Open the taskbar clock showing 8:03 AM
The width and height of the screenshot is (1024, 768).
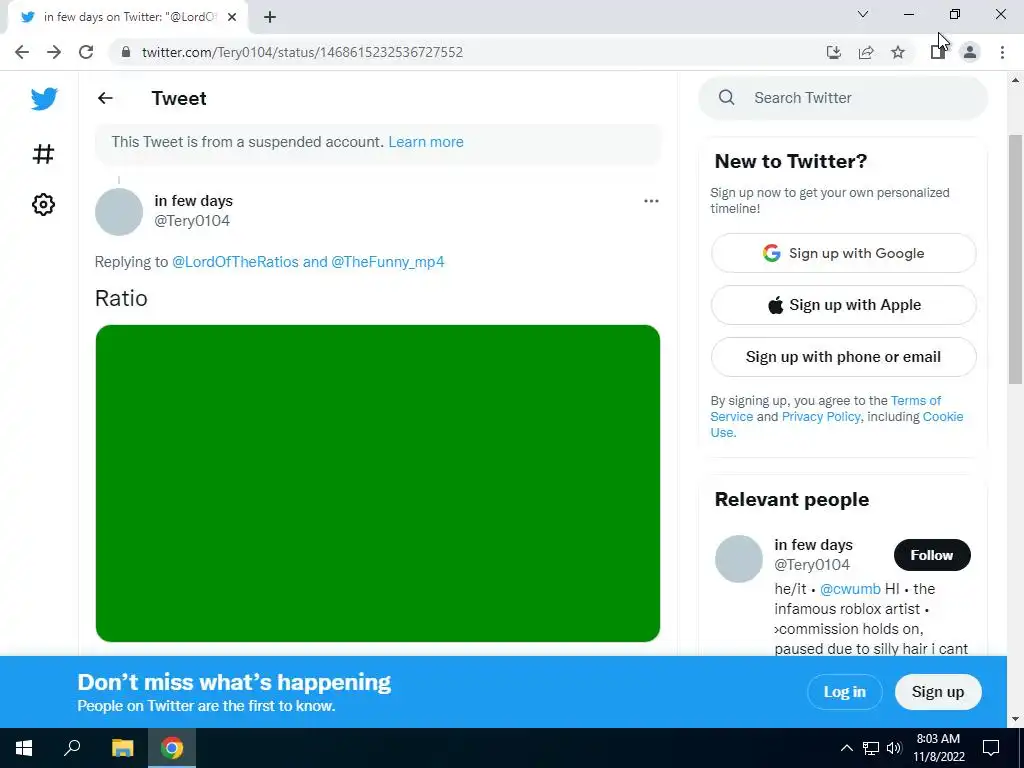938,748
